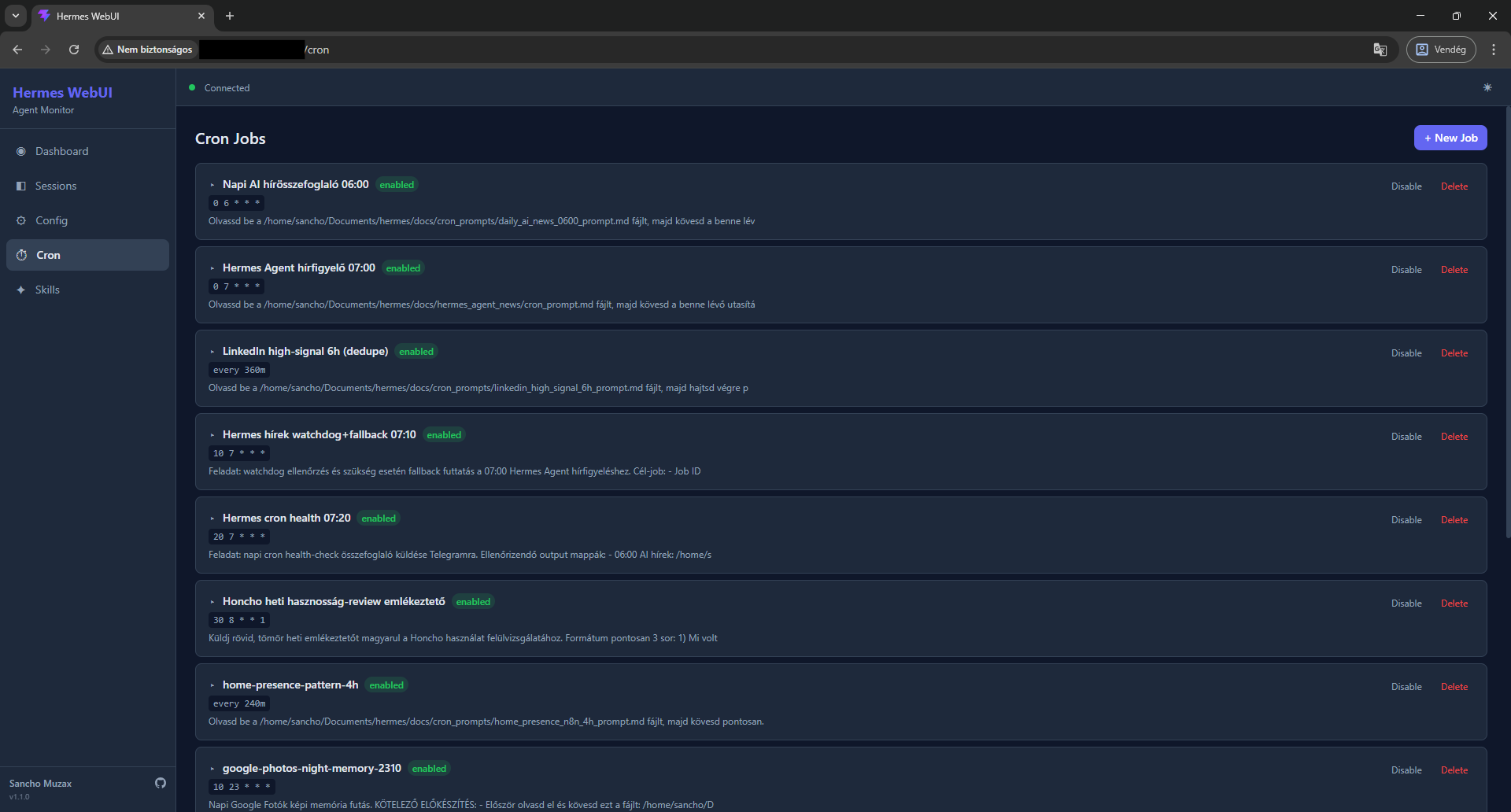Viewport: 1511px width, 812px height.
Task: Disable home-presence-pattern-4h job
Action: (x=1406, y=687)
